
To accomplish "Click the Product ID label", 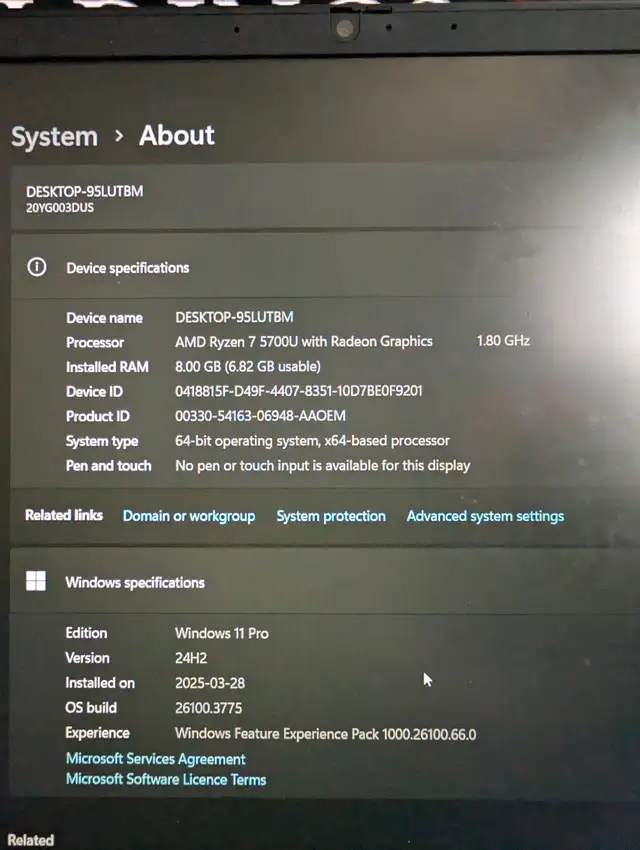I will pyautogui.click(x=98, y=416).
